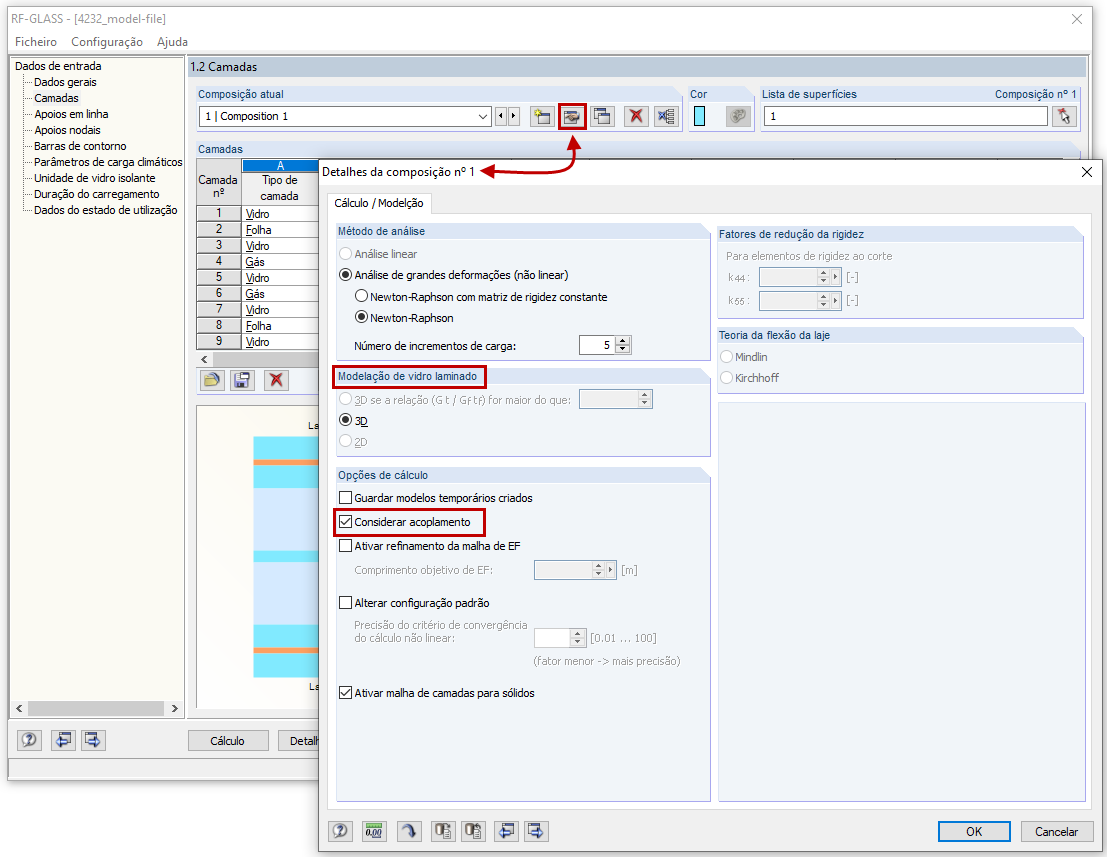The width and height of the screenshot is (1107, 857).
Task: Click left blue arrow window icon in dialog
Action: 506,831
